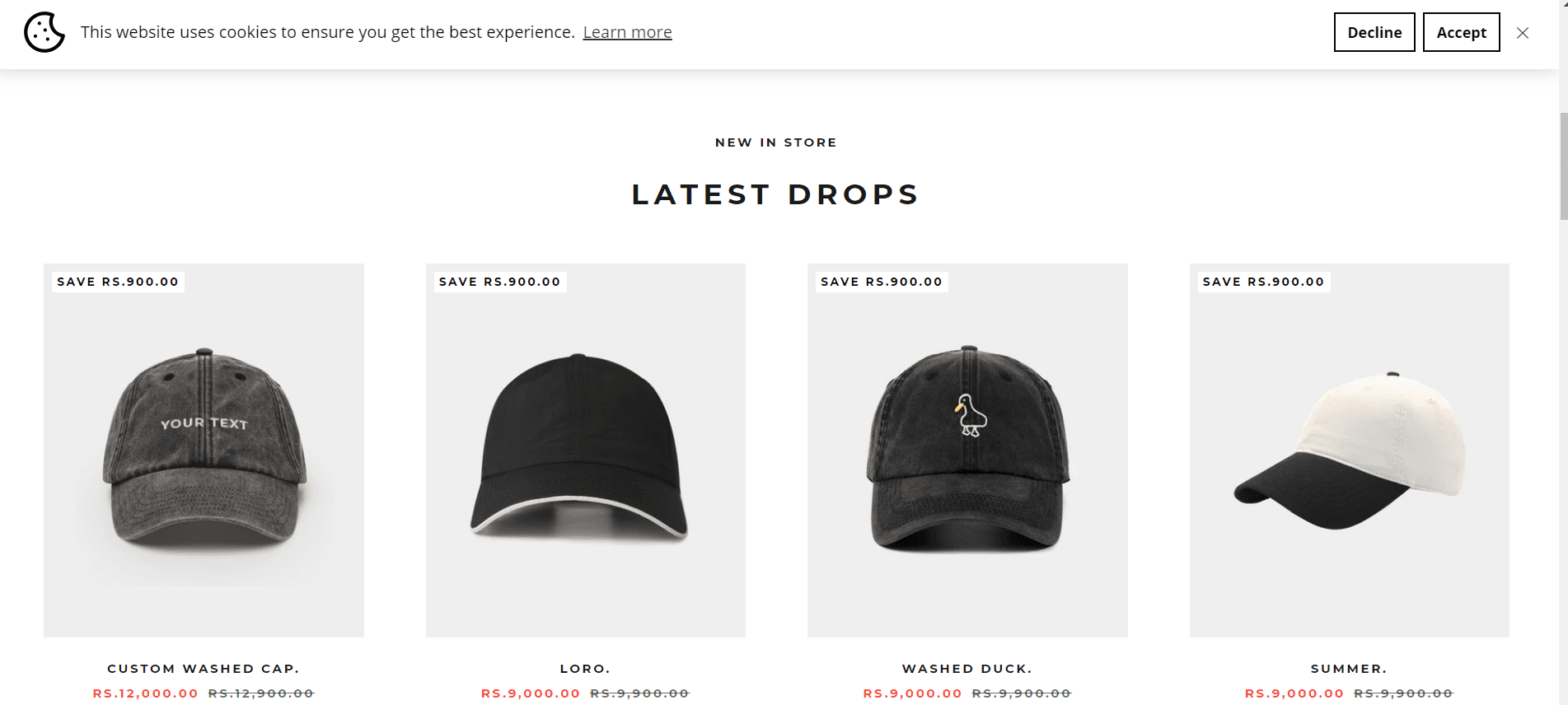The image size is (1568, 705).
Task: Click Save Rs.900.00 badge on Summer cap
Action: point(1263,282)
